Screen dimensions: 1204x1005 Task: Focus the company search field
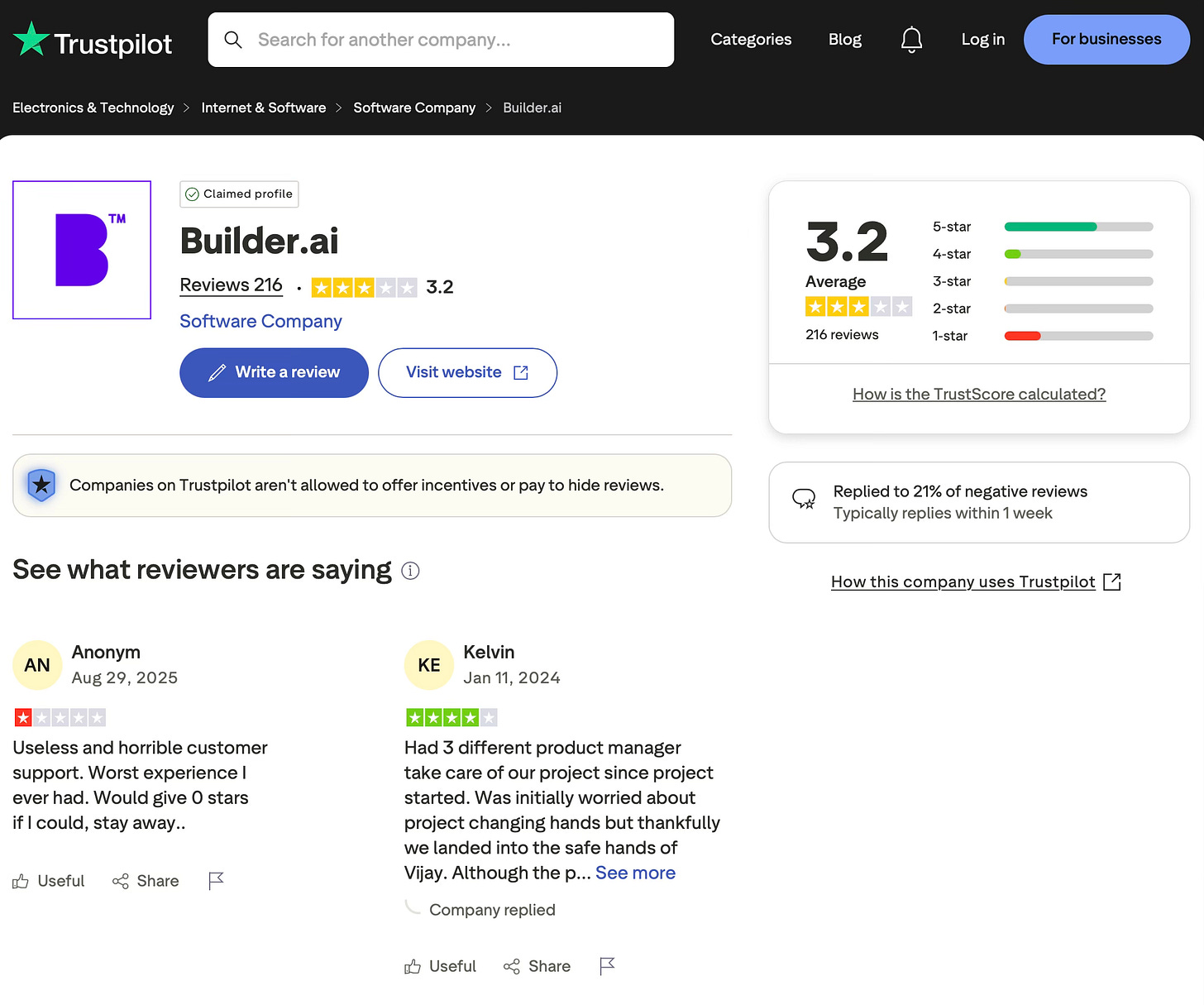click(441, 40)
